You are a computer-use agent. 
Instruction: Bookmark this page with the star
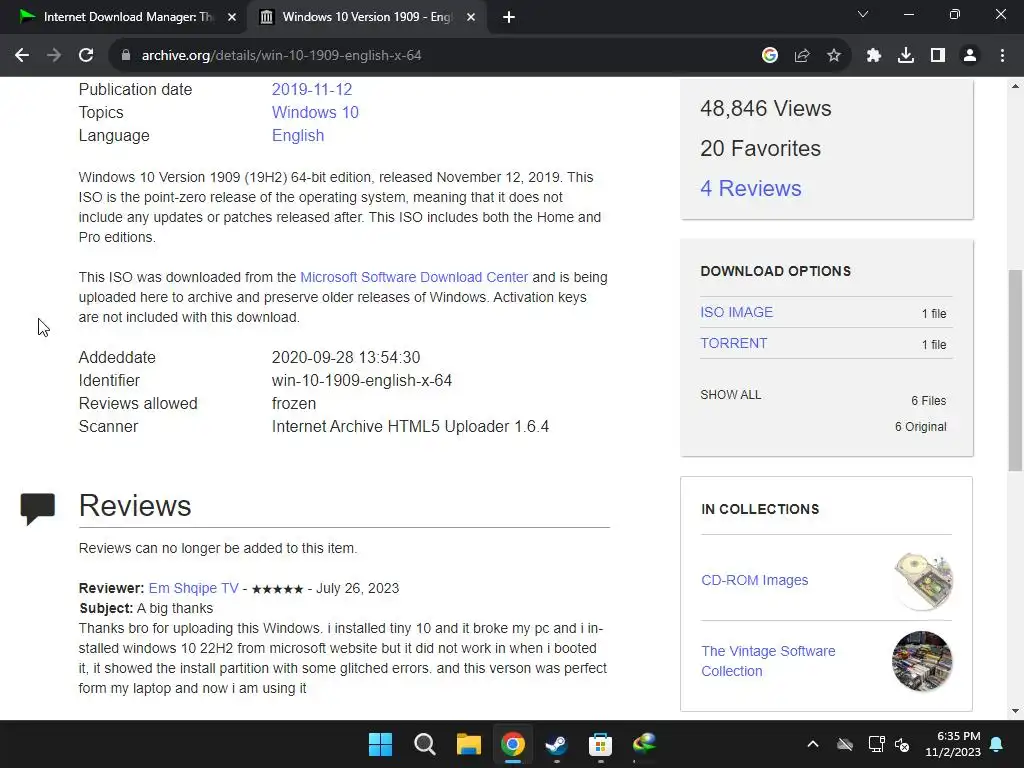[834, 56]
